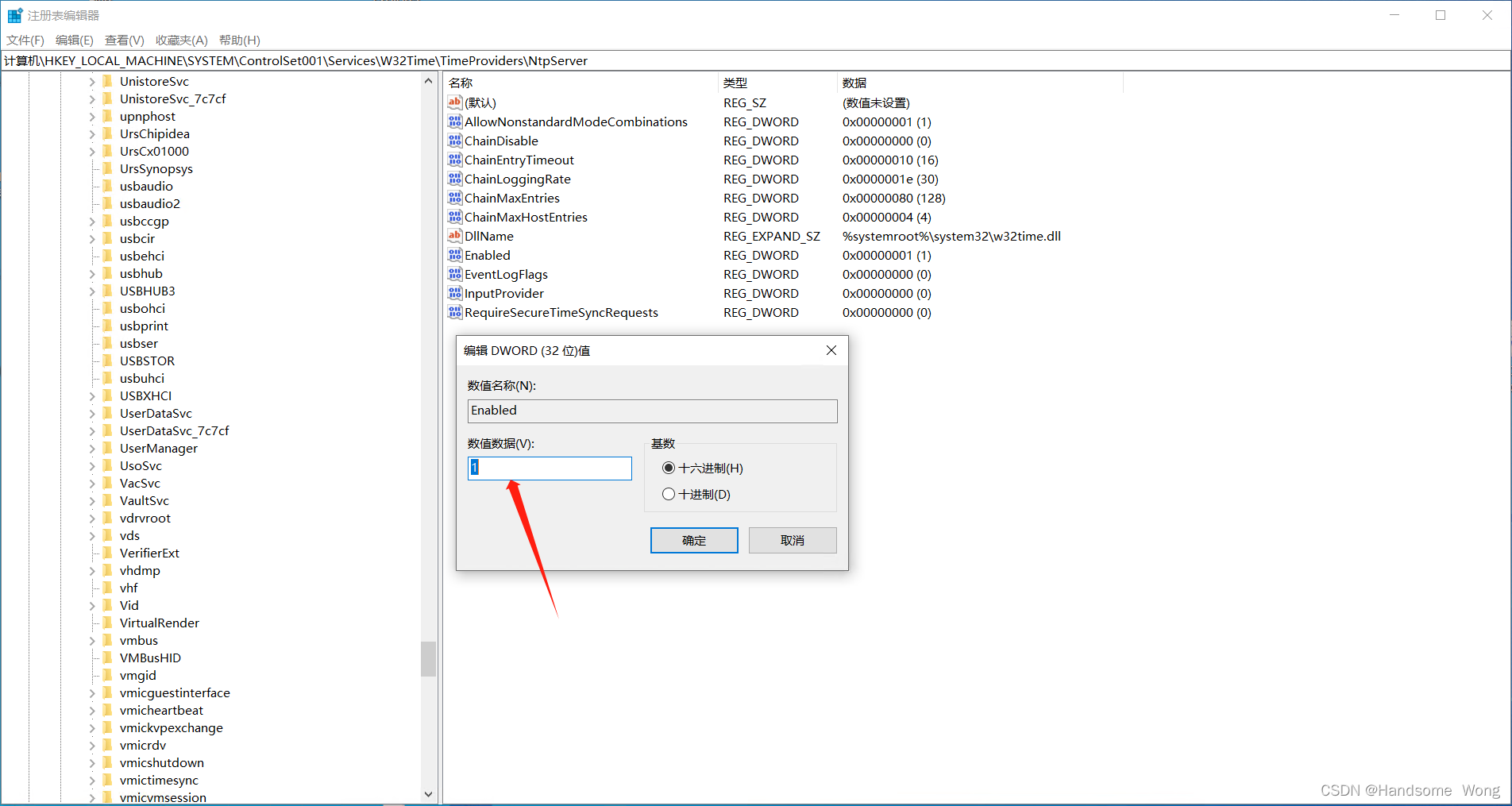The width and height of the screenshot is (1512, 806).
Task: Click the %systemroot%\system32\w32time.dll data cell
Action: tap(951, 236)
